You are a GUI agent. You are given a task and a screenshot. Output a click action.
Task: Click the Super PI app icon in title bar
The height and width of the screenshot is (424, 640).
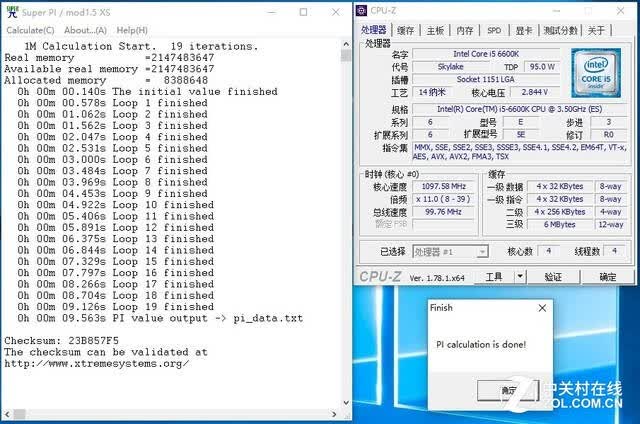point(13,11)
